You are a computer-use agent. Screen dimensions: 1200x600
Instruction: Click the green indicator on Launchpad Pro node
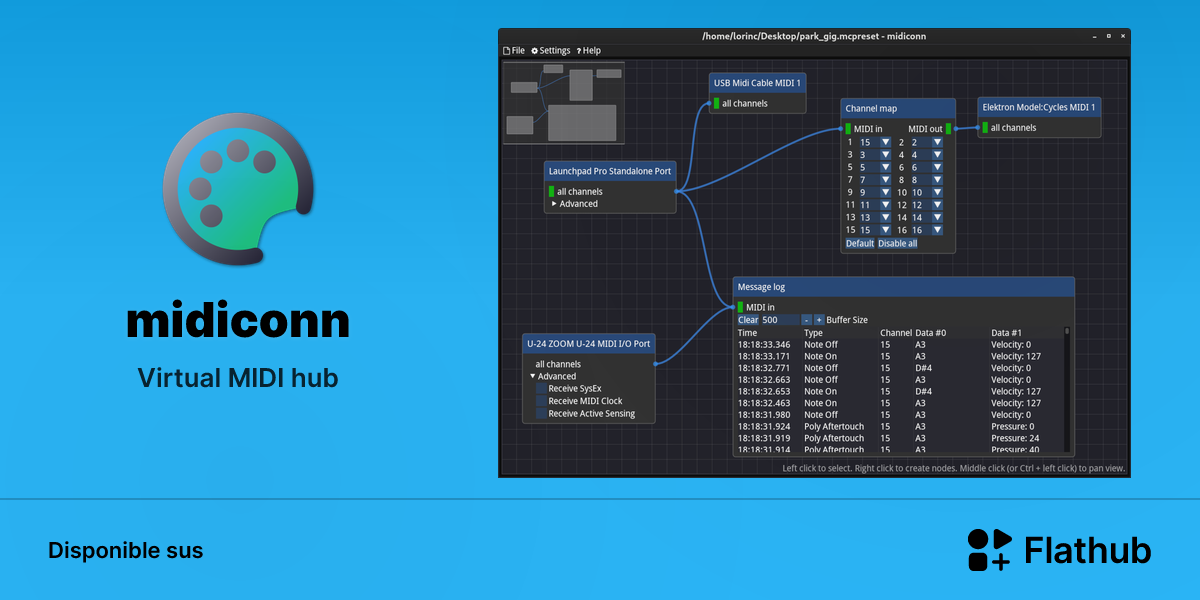[x=551, y=191]
